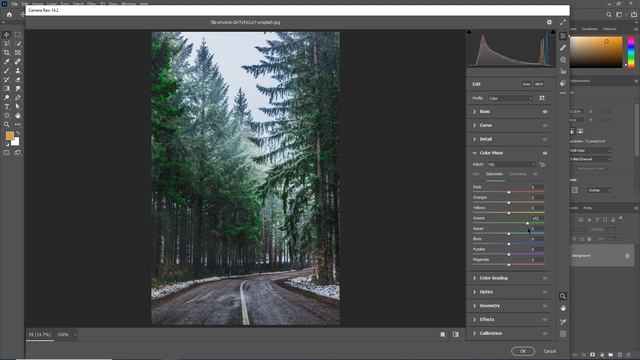Toggle Effects panel visibility eye
This screenshot has height=360, width=640.
pyautogui.click(x=544, y=320)
